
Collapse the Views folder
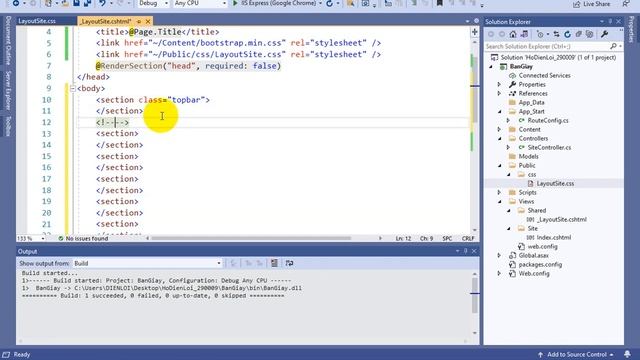500,201
